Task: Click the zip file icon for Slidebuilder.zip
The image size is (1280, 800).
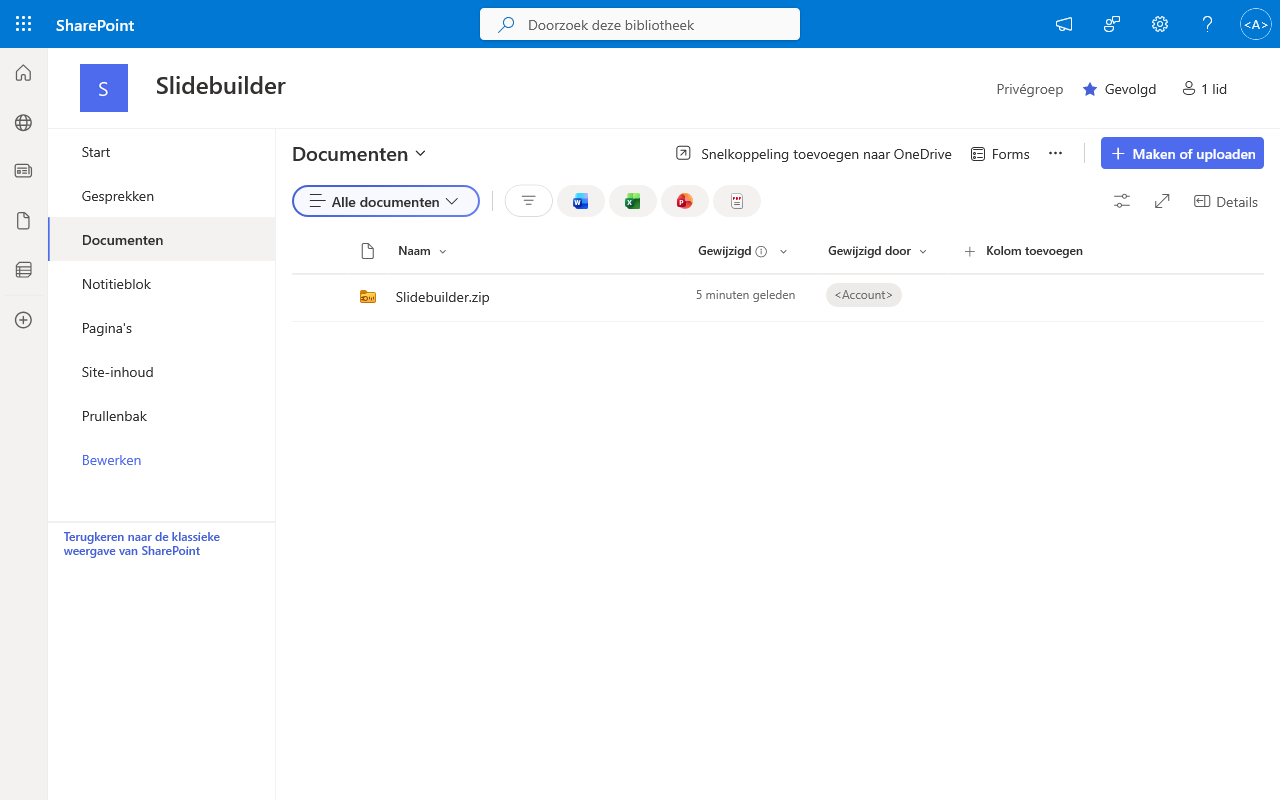Action: click(x=368, y=296)
